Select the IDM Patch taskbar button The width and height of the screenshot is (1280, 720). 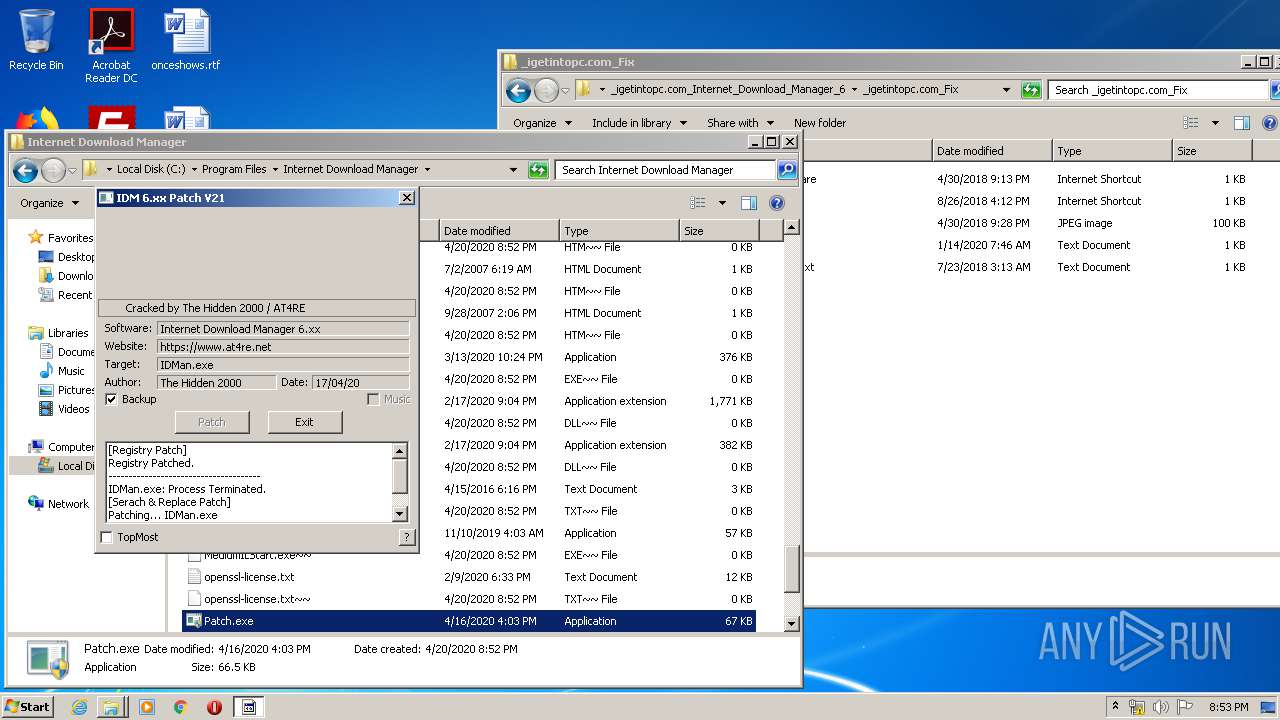click(x=249, y=707)
